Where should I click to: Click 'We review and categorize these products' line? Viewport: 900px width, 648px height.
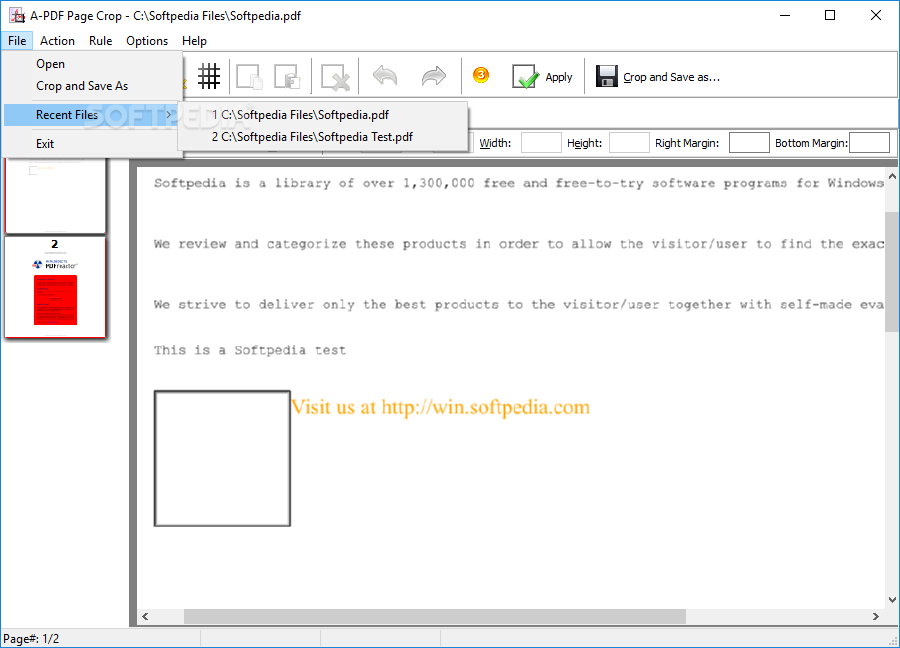pyautogui.click(x=519, y=244)
